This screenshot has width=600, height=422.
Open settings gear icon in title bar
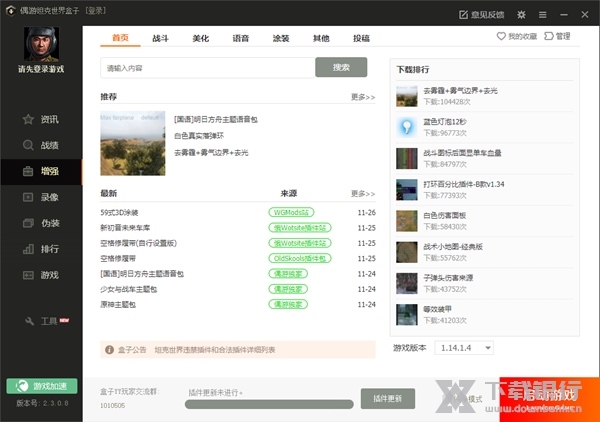pyautogui.click(x=521, y=15)
